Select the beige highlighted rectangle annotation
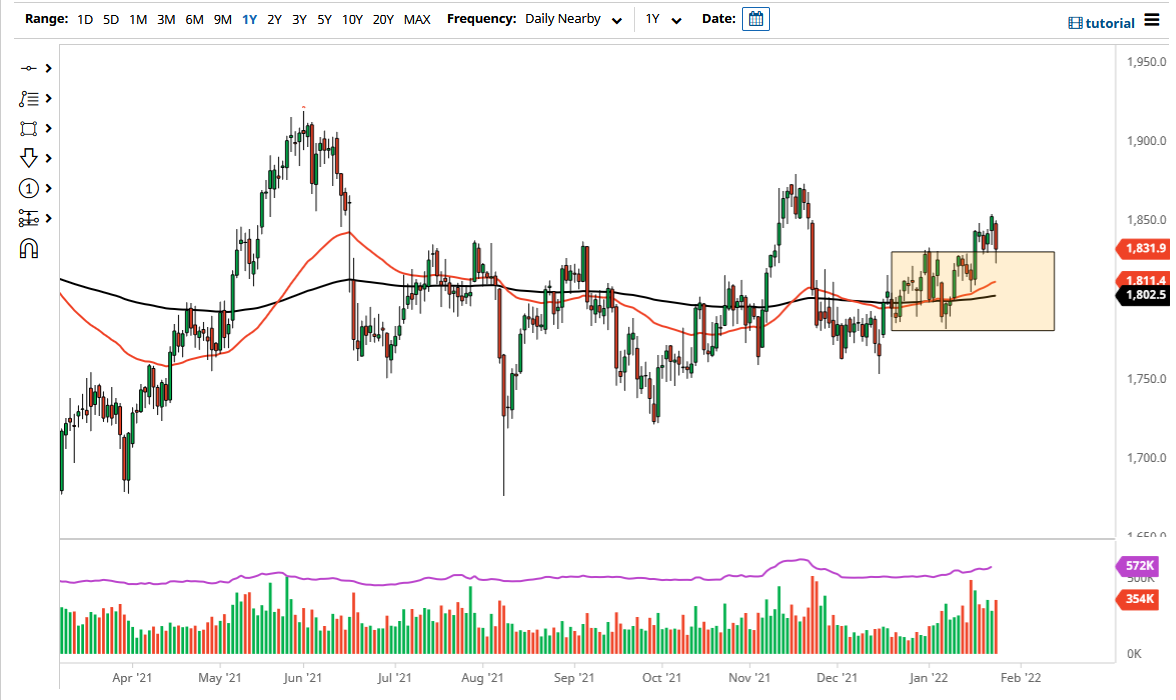 972,291
